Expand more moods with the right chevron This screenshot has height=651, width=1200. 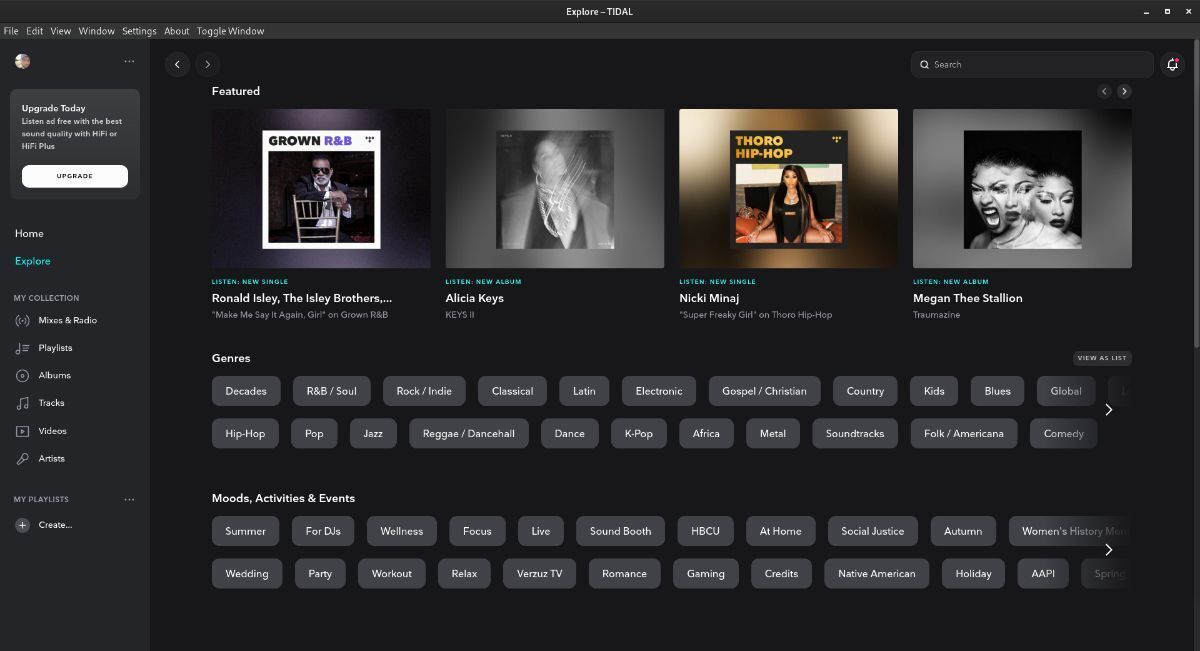click(1108, 549)
